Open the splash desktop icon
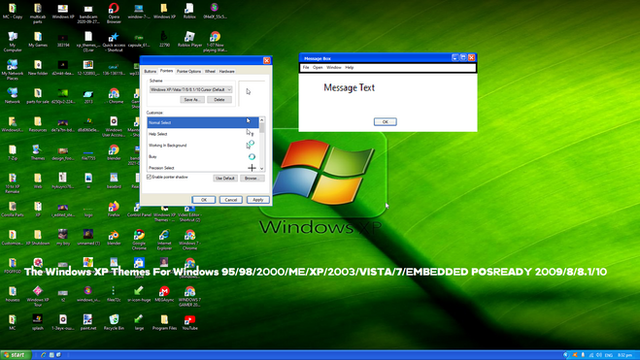Screen dimensions: 640x360 (38, 322)
